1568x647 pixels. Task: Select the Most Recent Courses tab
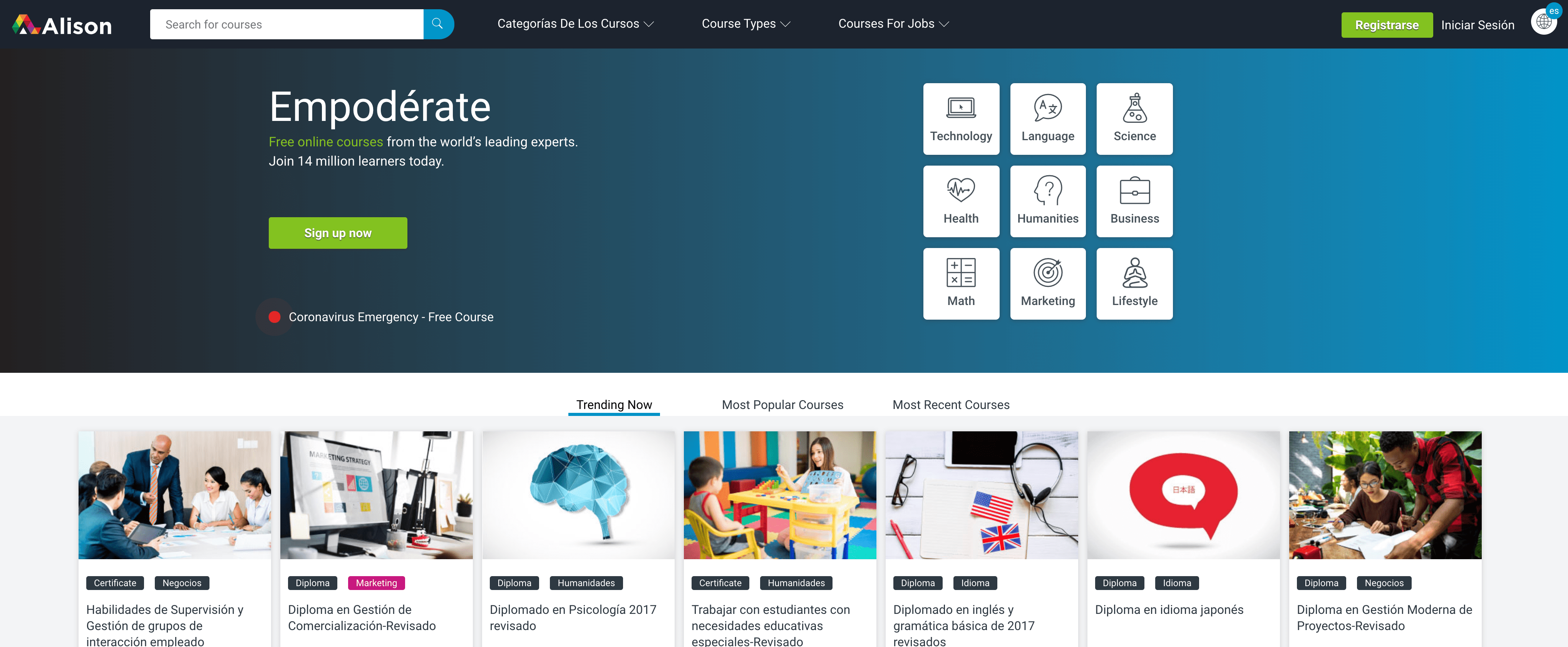coord(951,404)
